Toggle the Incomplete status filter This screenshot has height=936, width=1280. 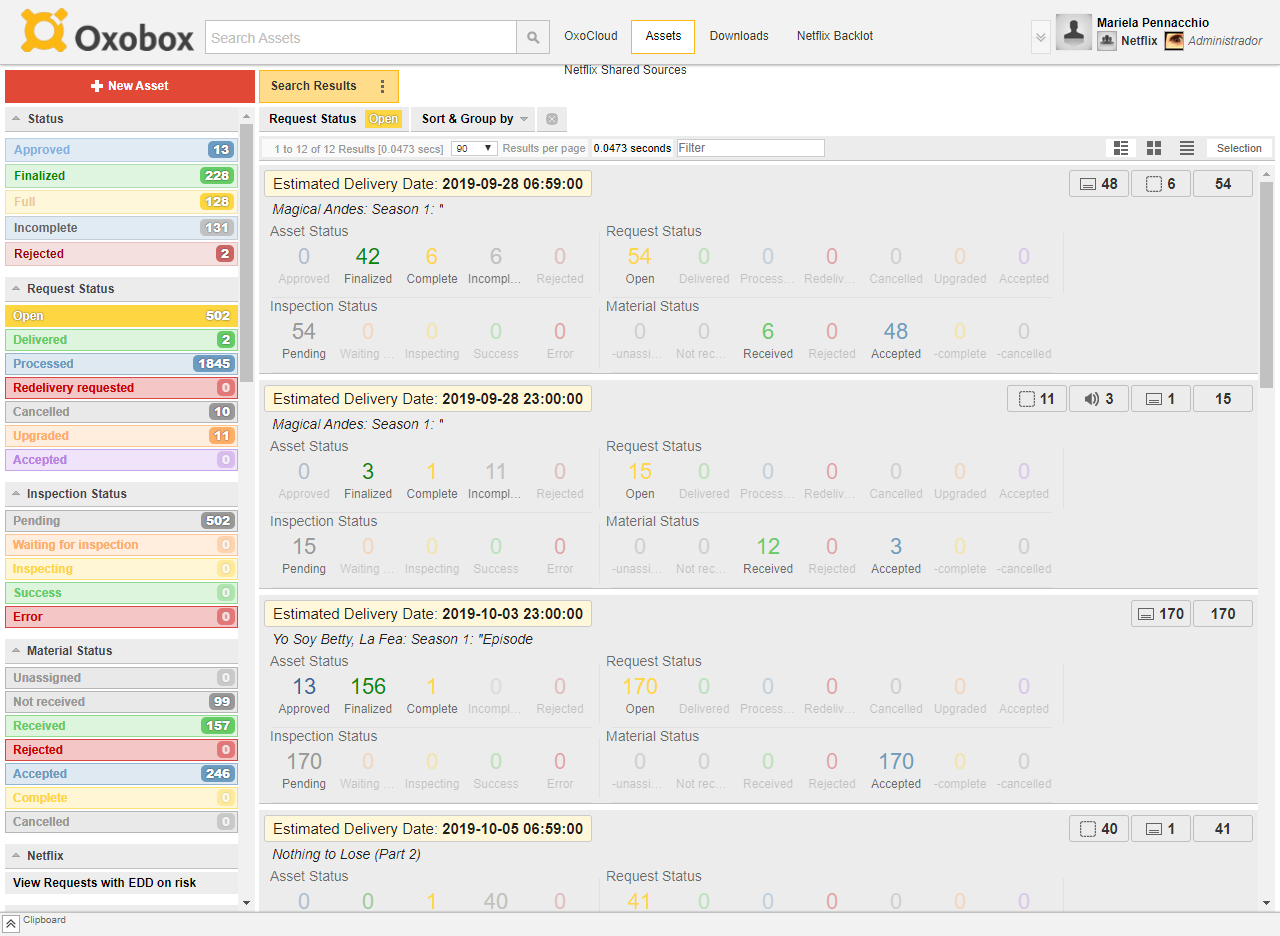pos(121,228)
